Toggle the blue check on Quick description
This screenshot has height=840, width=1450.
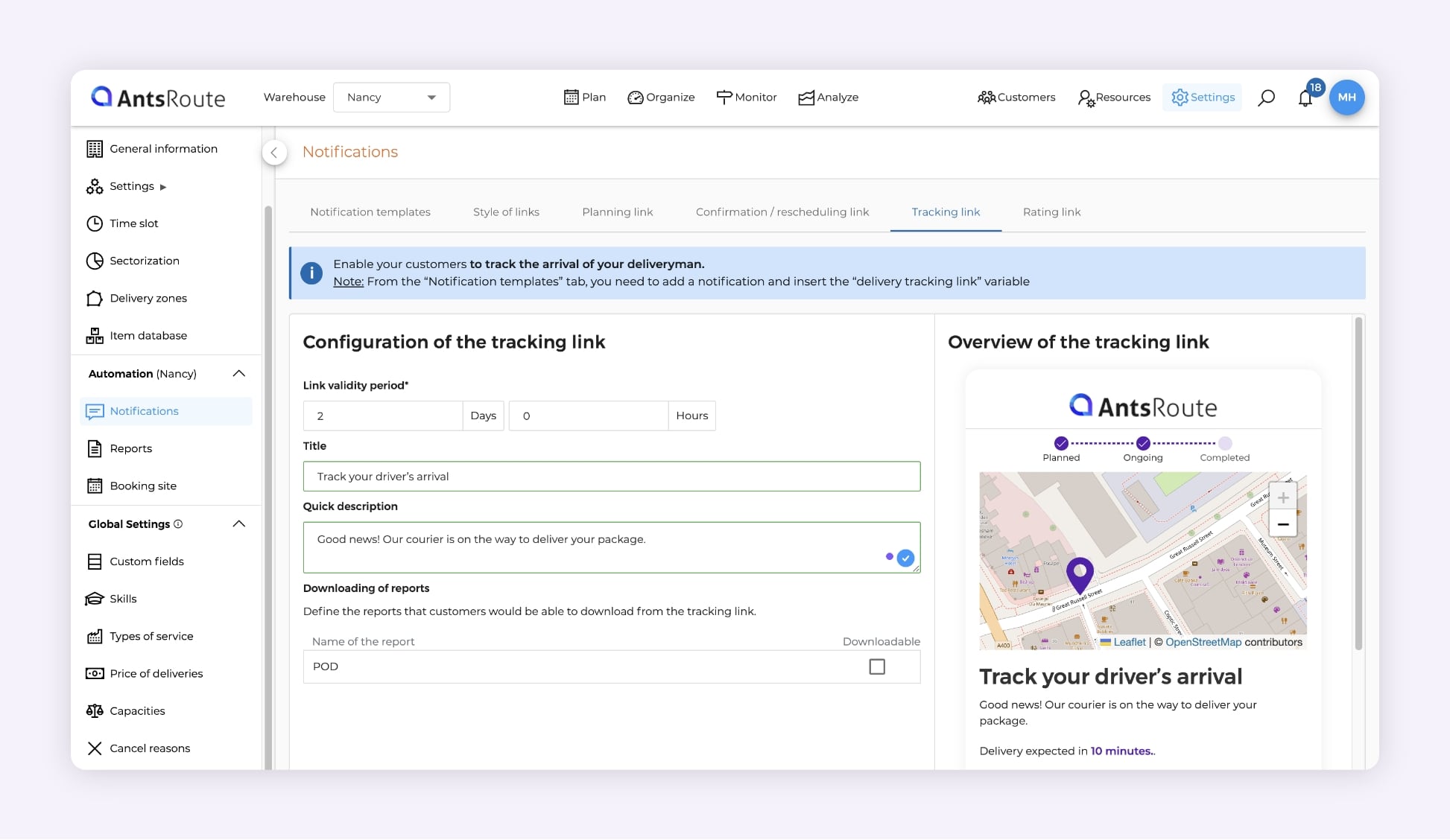click(905, 556)
